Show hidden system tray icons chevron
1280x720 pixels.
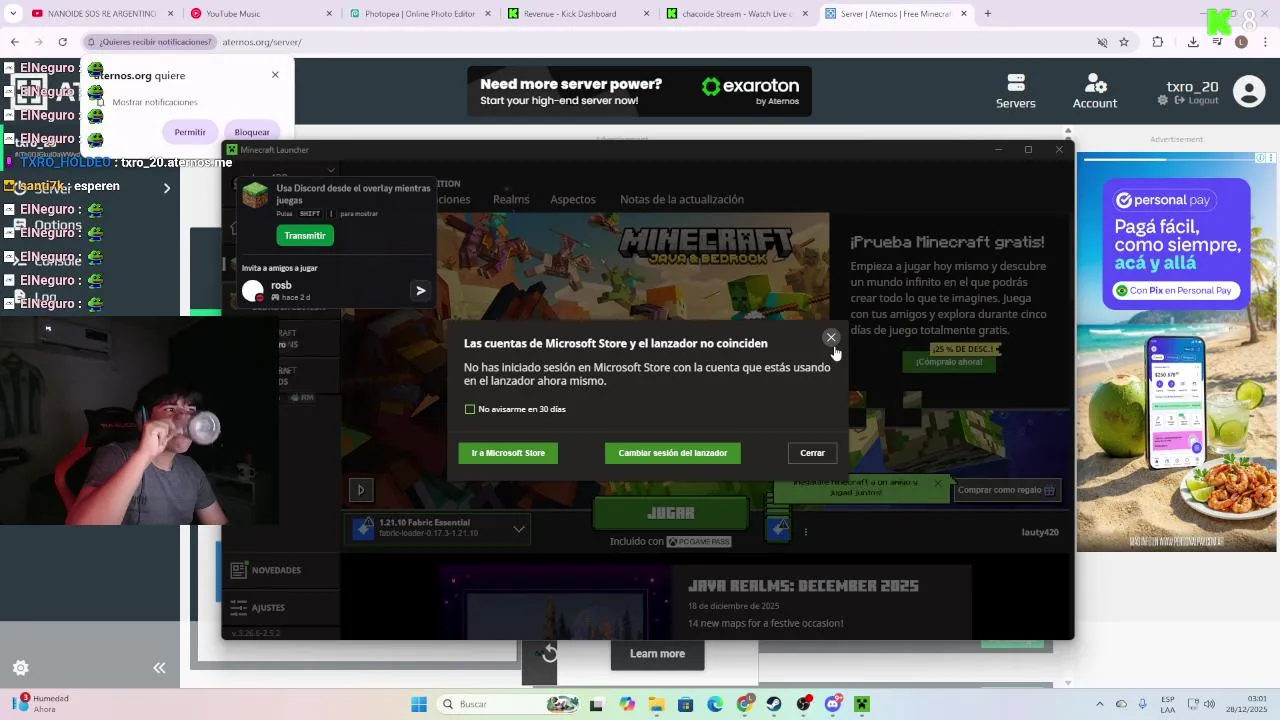point(1099,704)
